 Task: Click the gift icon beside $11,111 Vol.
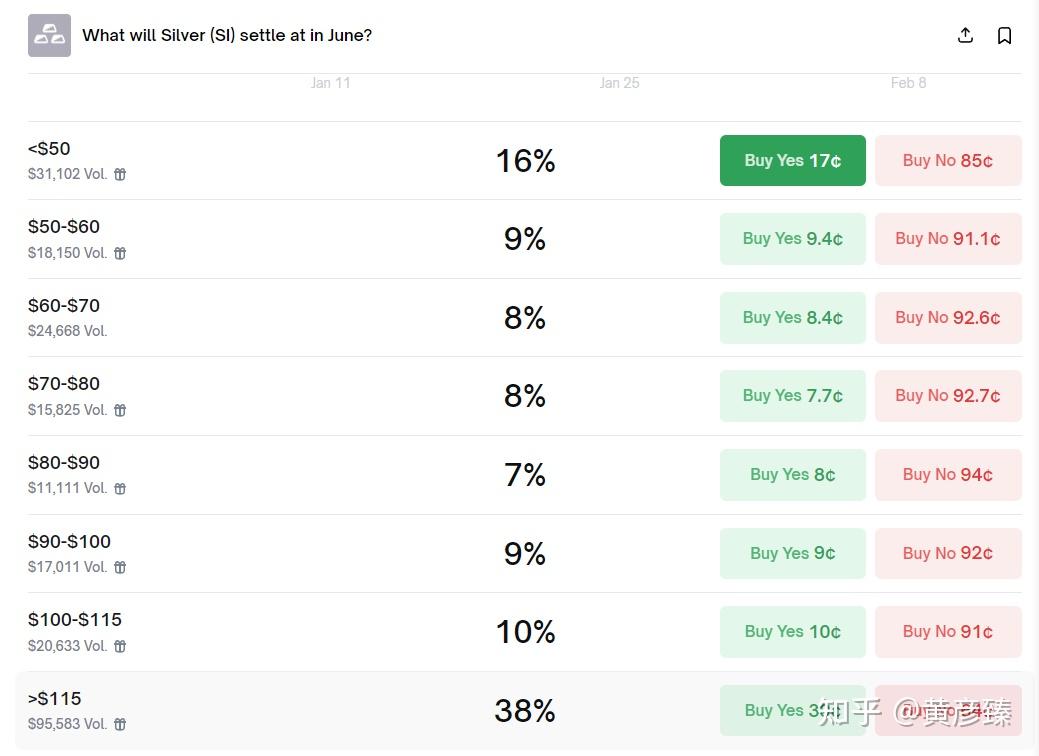pyautogui.click(x=120, y=489)
